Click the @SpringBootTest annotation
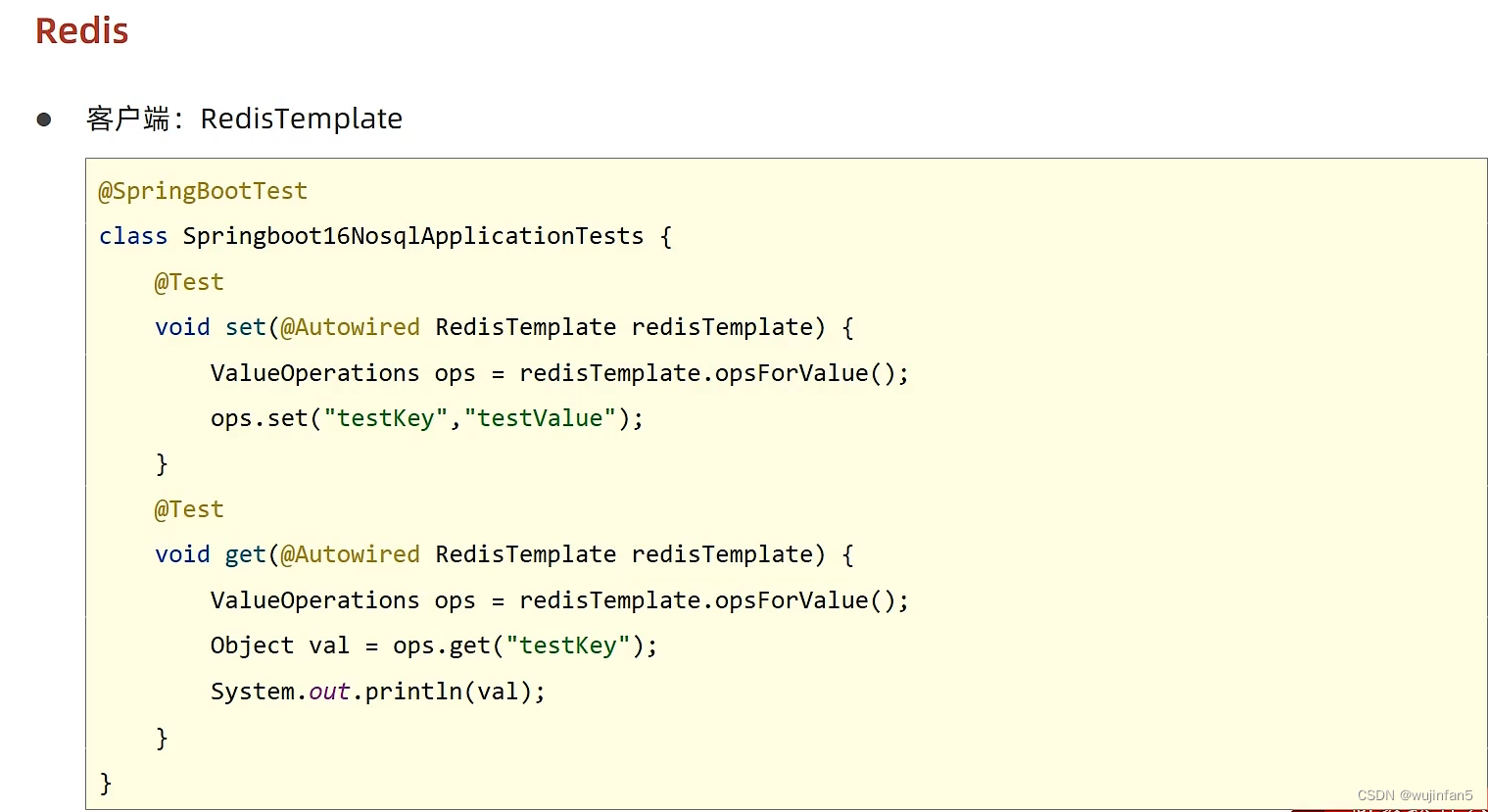1488x812 pixels. tap(202, 190)
